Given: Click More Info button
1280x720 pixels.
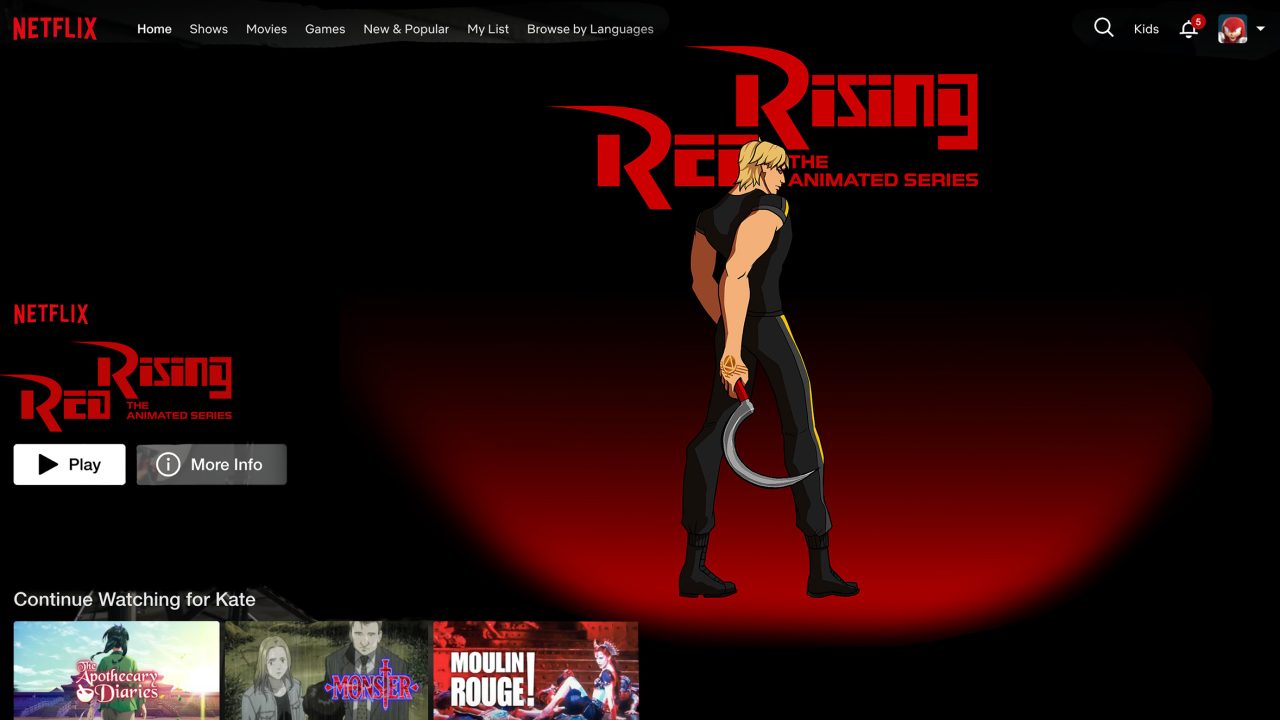Looking at the screenshot, I should [211, 464].
